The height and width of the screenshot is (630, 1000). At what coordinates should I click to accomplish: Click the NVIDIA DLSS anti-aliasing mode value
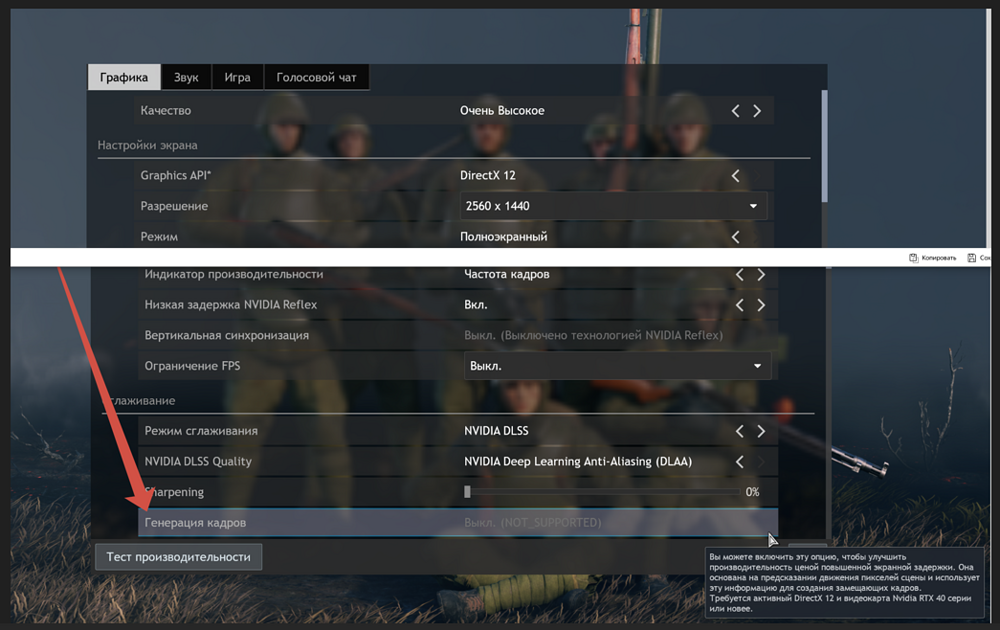tap(496, 431)
